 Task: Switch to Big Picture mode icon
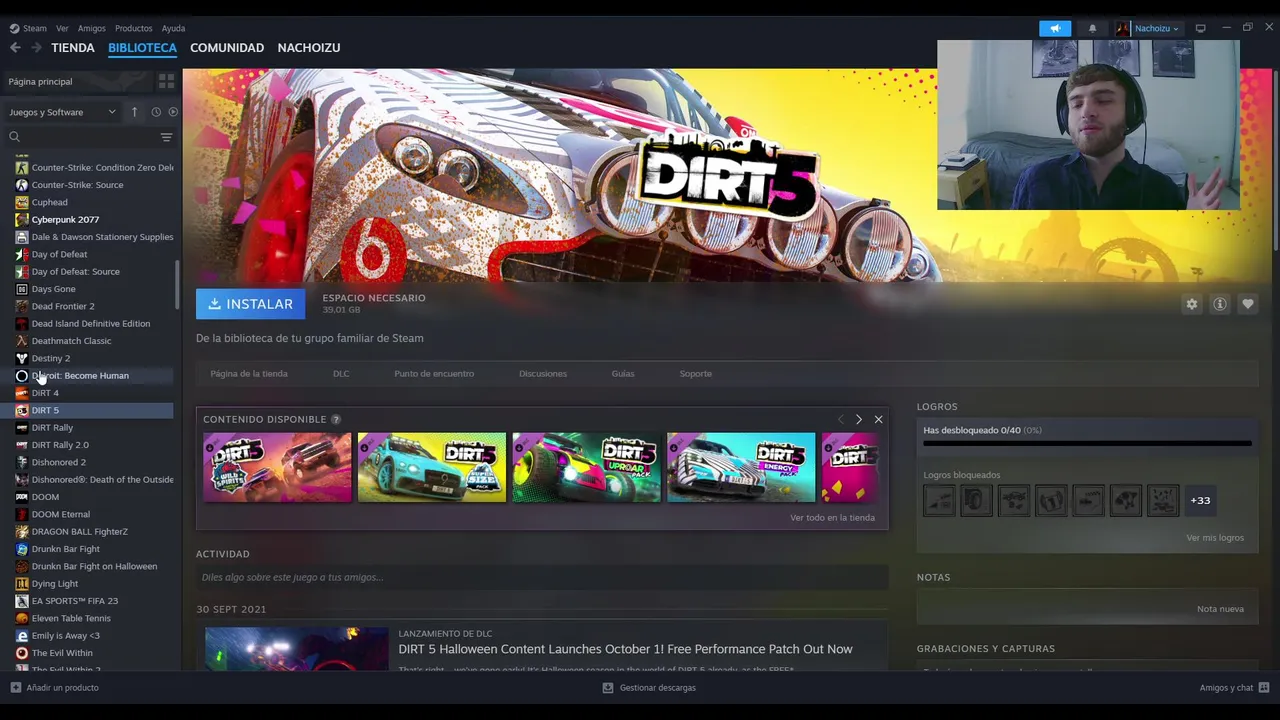[x=1200, y=28]
